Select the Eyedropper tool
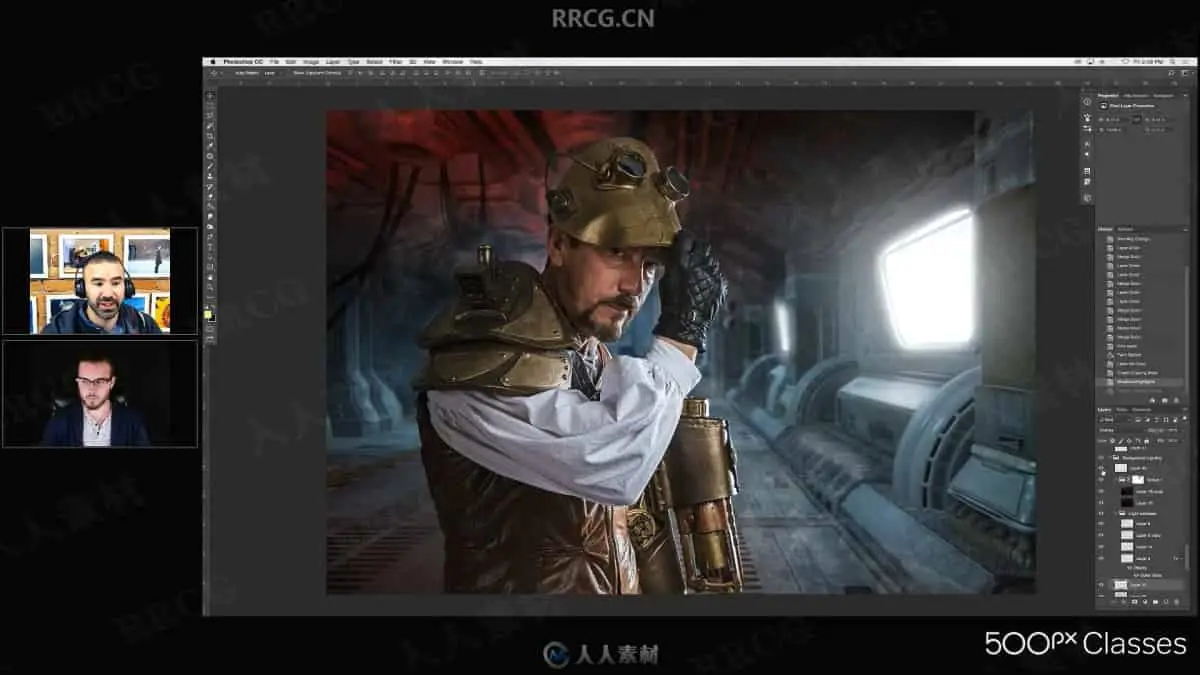 pos(210,146)
